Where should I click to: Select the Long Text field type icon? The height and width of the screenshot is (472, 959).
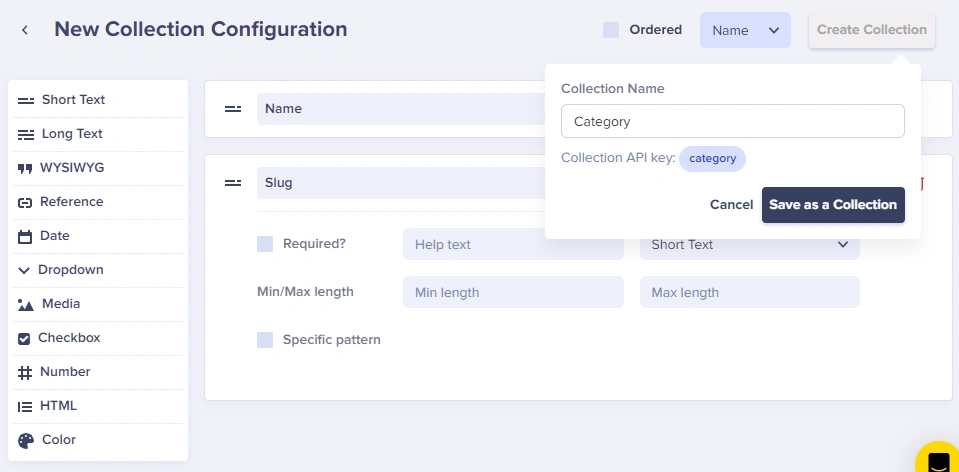click(x=26, y=134)
